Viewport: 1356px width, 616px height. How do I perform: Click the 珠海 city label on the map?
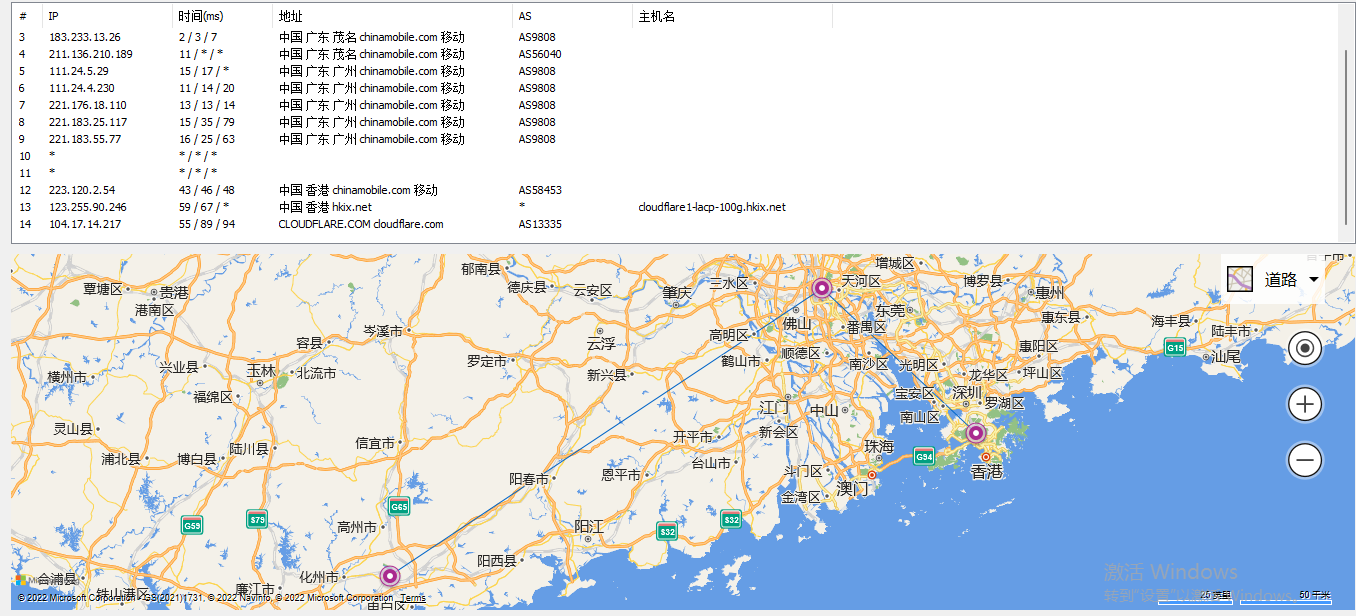(x=879, y=446)
